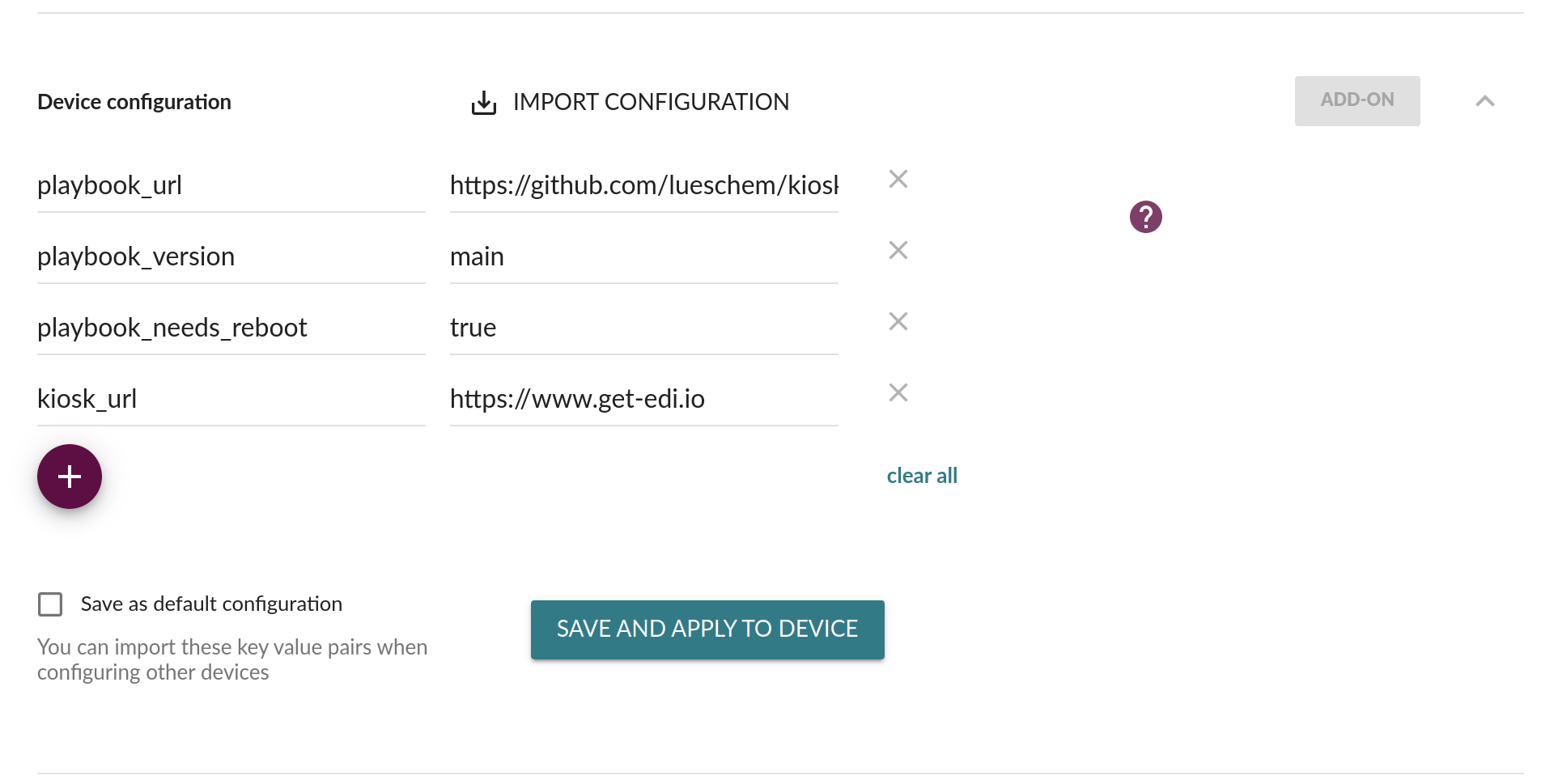Click the ADD-ON button
The height and width of the screenshot is (784, 1554).
pyautogui.click(x=1357, y=101)
